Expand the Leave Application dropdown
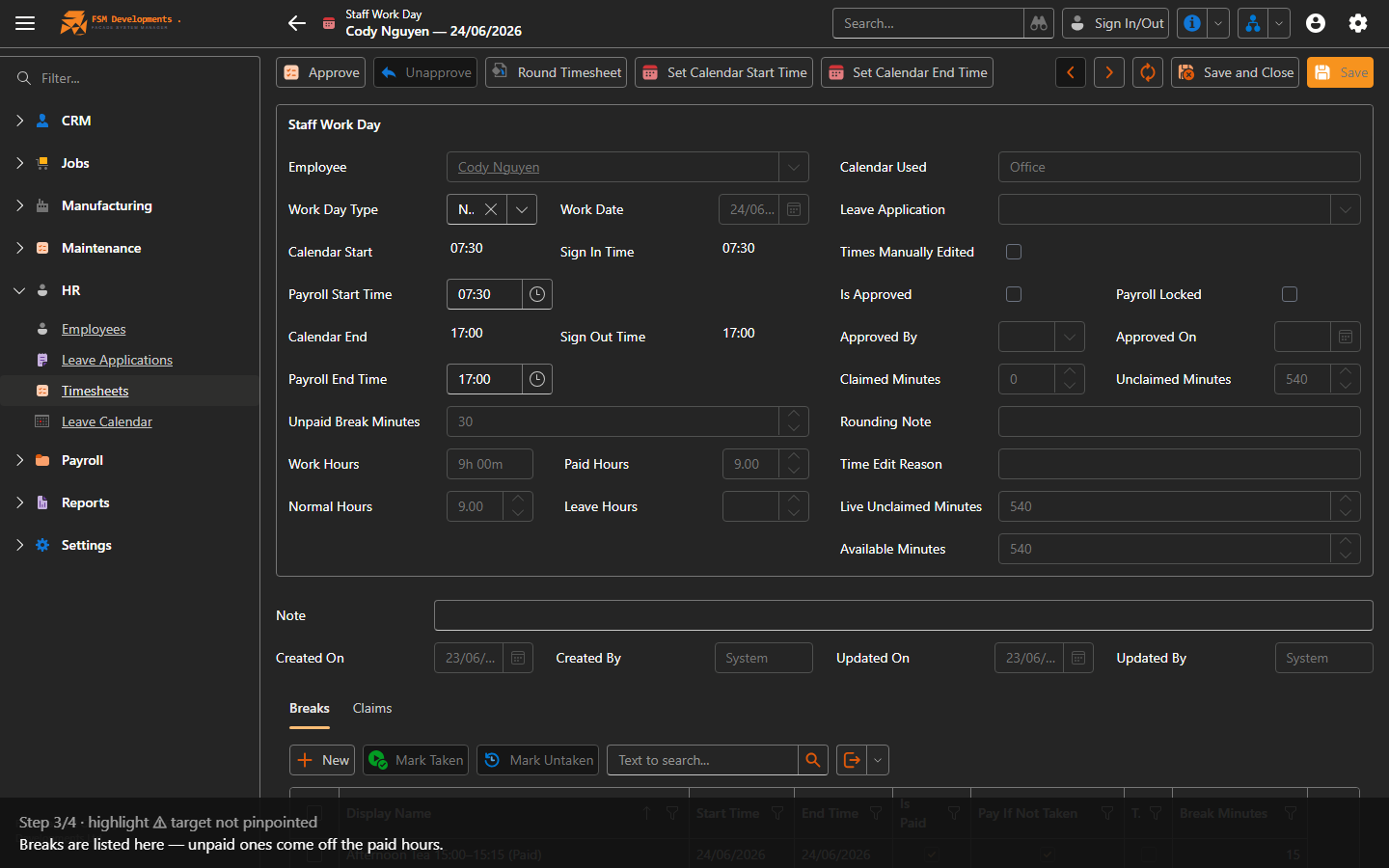 click(x=1346, y=209)
